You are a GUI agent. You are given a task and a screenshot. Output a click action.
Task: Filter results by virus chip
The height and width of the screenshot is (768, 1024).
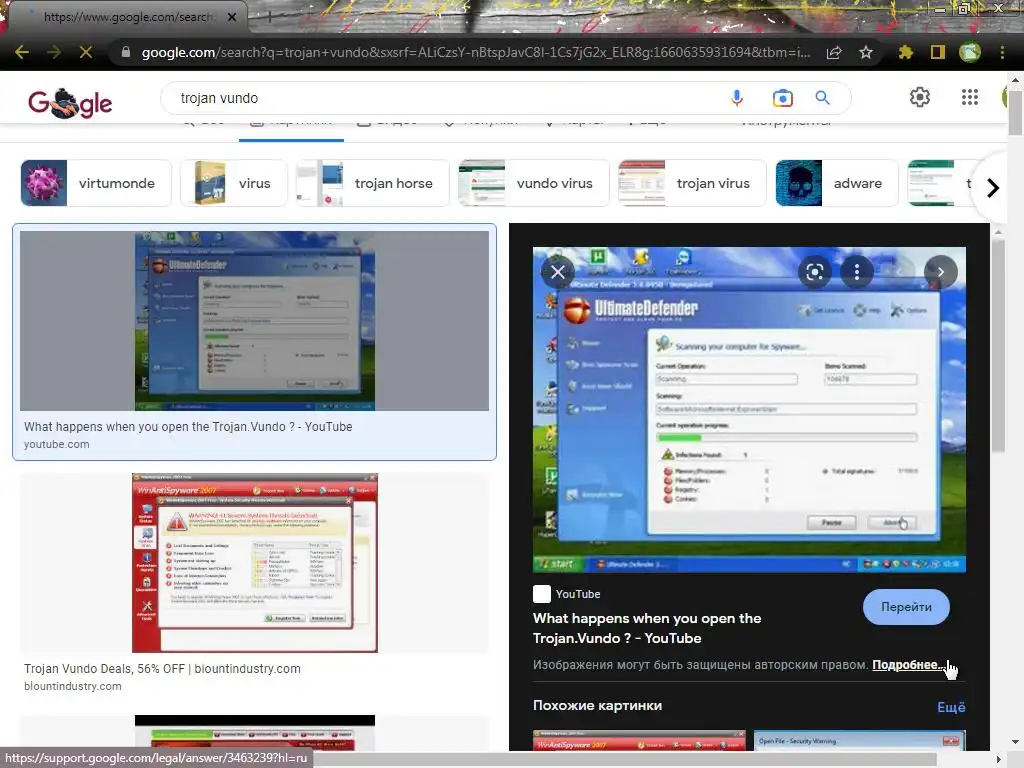point(234,183)
